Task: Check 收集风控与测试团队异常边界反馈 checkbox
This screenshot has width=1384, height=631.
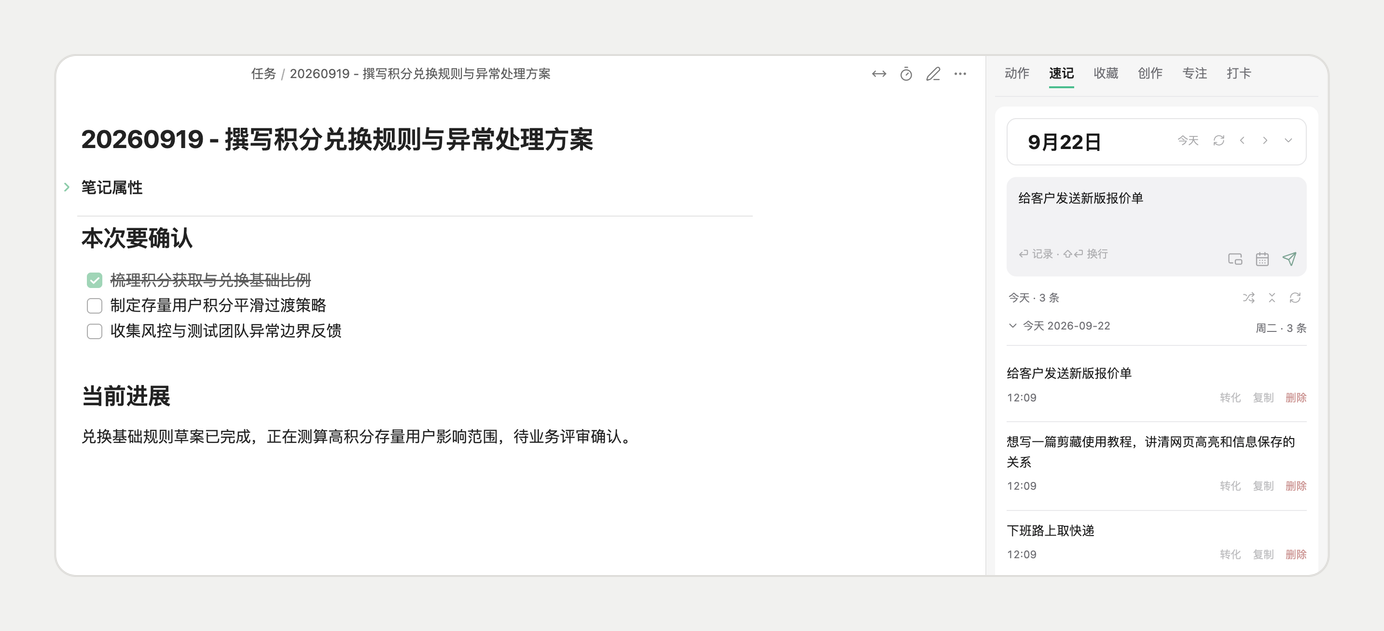Action: pos(95,331)
